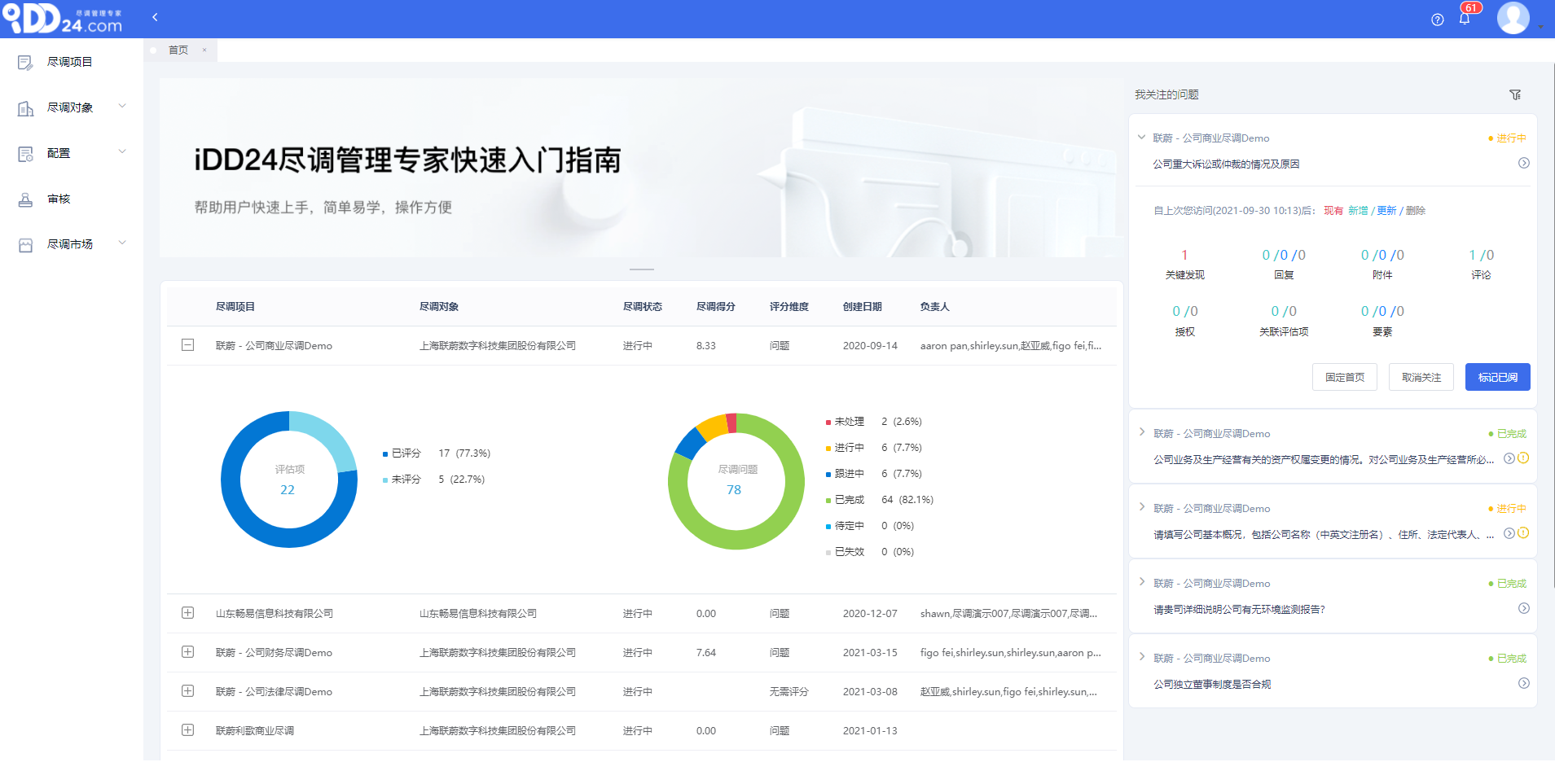Image resolution: width=1555 pixels, height=784 pixels.
Task: Click the 标记已阅 button
Action: click(1497, 377)
